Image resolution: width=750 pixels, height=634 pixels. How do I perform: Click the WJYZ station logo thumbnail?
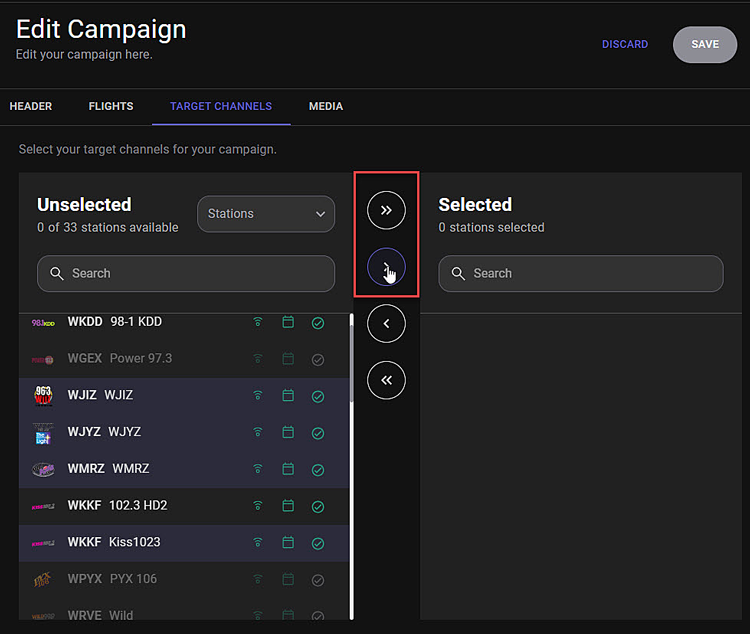pyautogui.click(x=43, y=434)
